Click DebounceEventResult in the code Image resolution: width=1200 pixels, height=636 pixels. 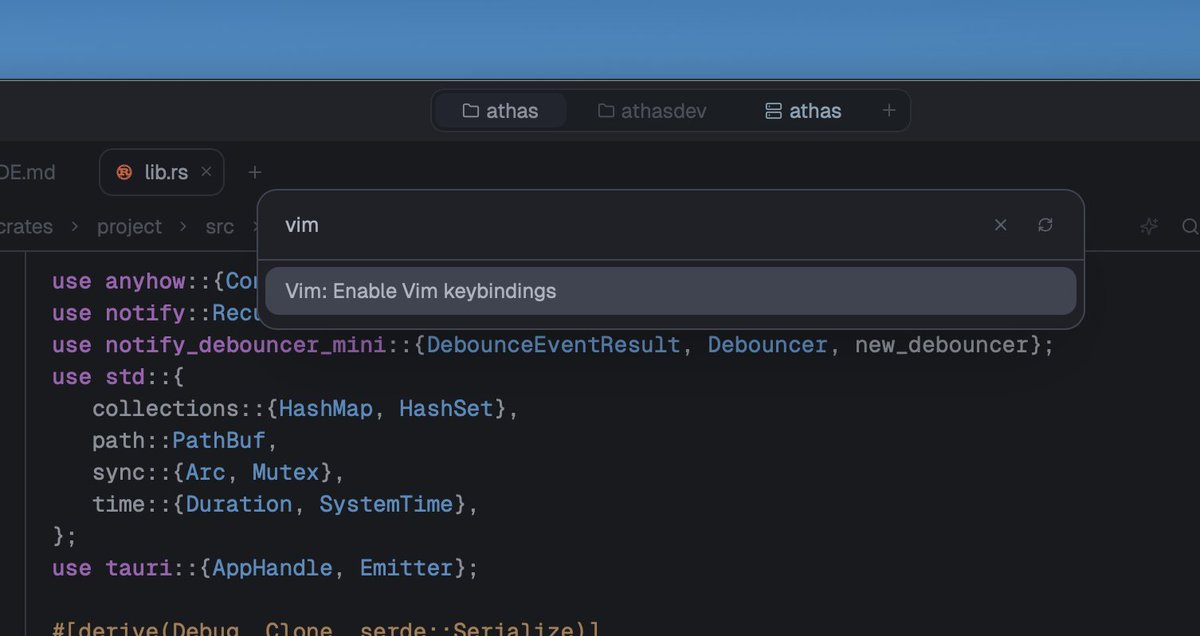pos(555,345)
